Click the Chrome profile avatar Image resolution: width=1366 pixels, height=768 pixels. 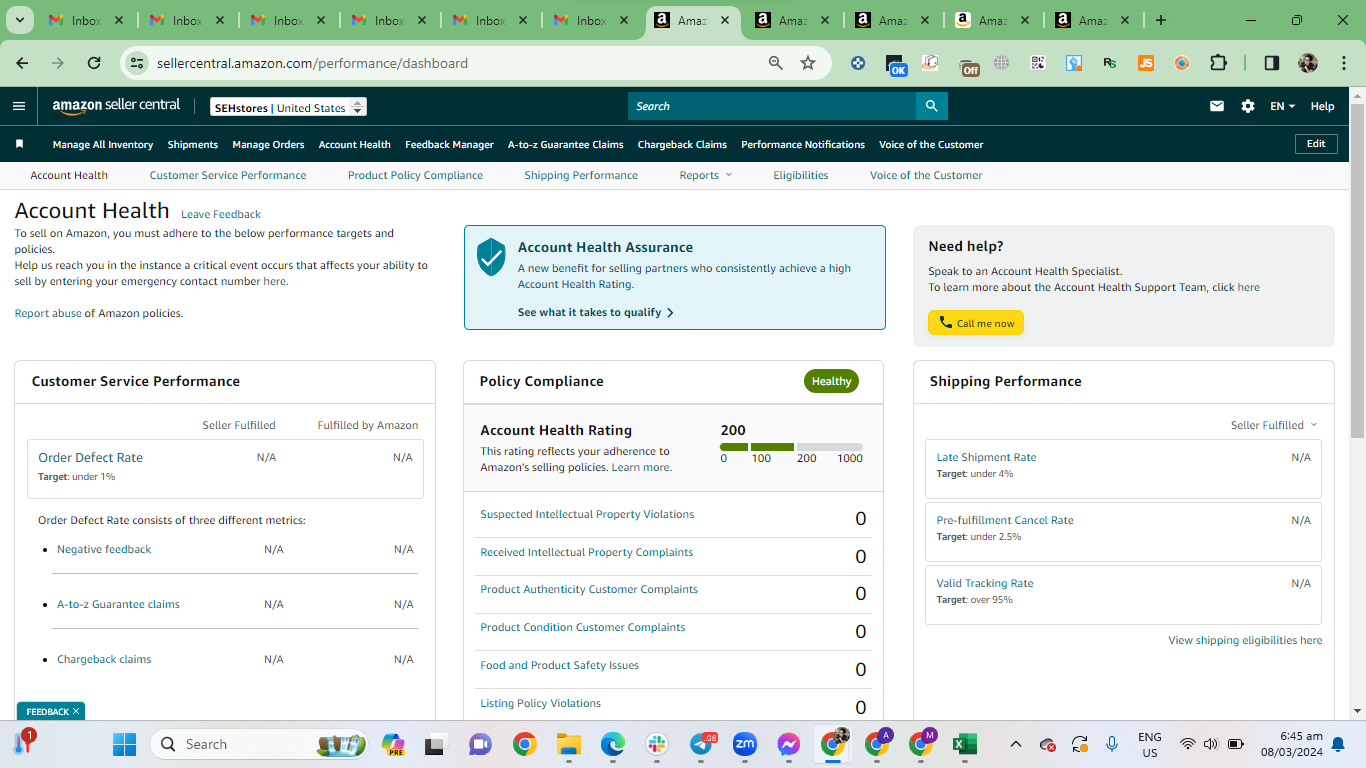[1308, 63]
